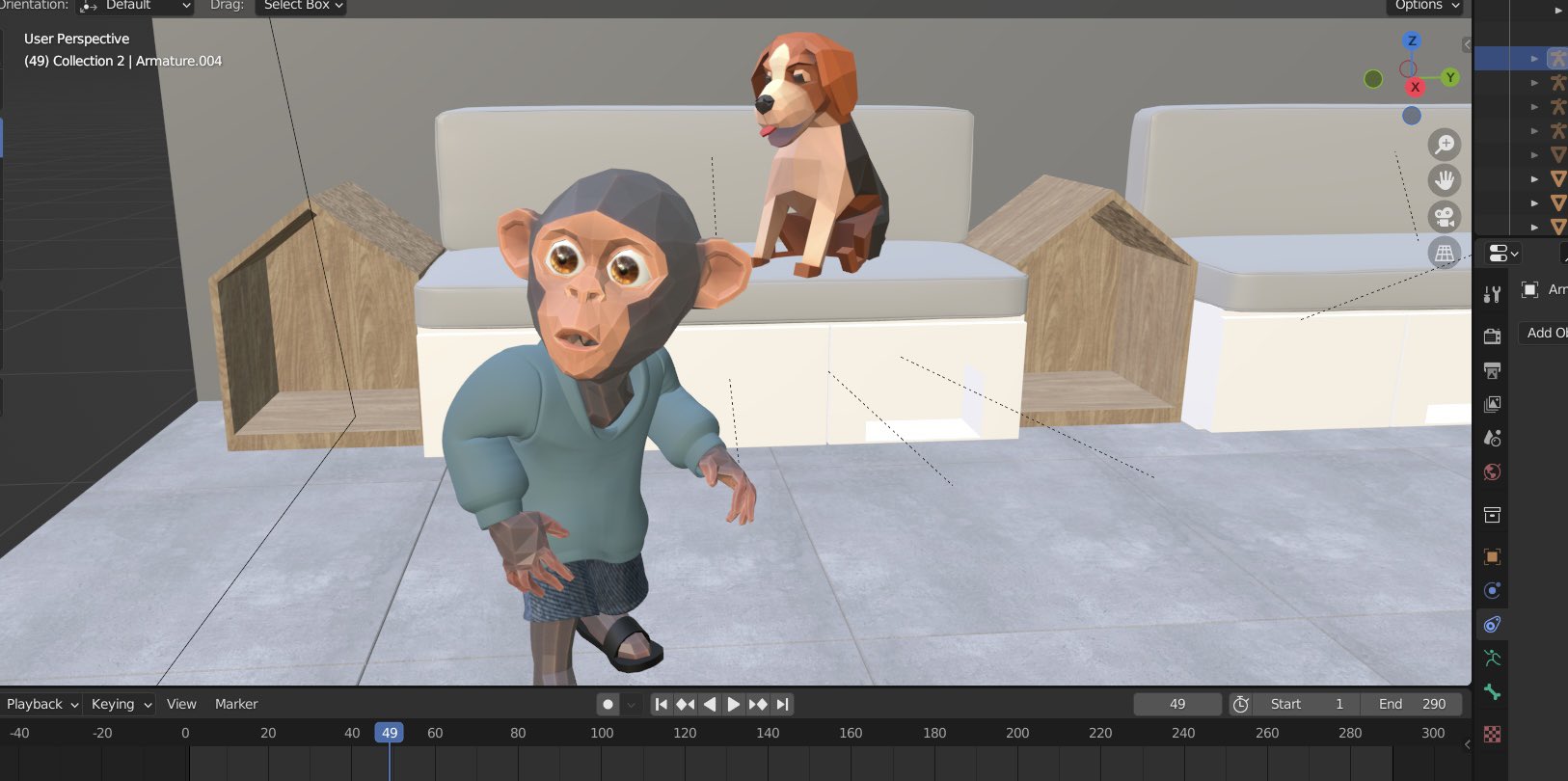Click the hand pan viewport gizmo
Screen dimensions: 1568x781
1445,180
